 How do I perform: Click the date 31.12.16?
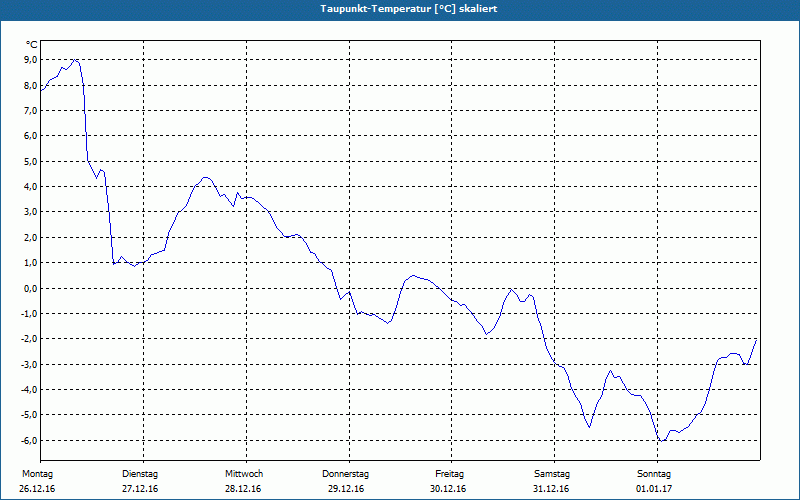pos(551,489)
